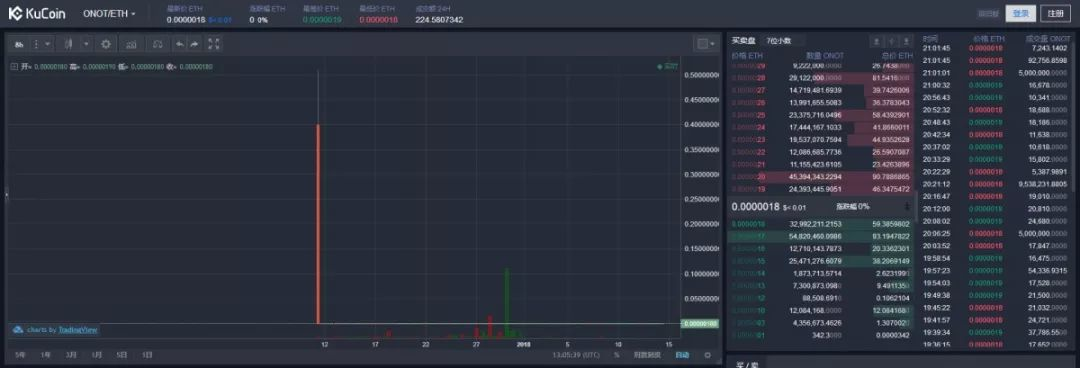Toggle fullscreen chart mode icon
Image resolution: width=1080 pixels, height=368 pixels.
pos(214,44)
